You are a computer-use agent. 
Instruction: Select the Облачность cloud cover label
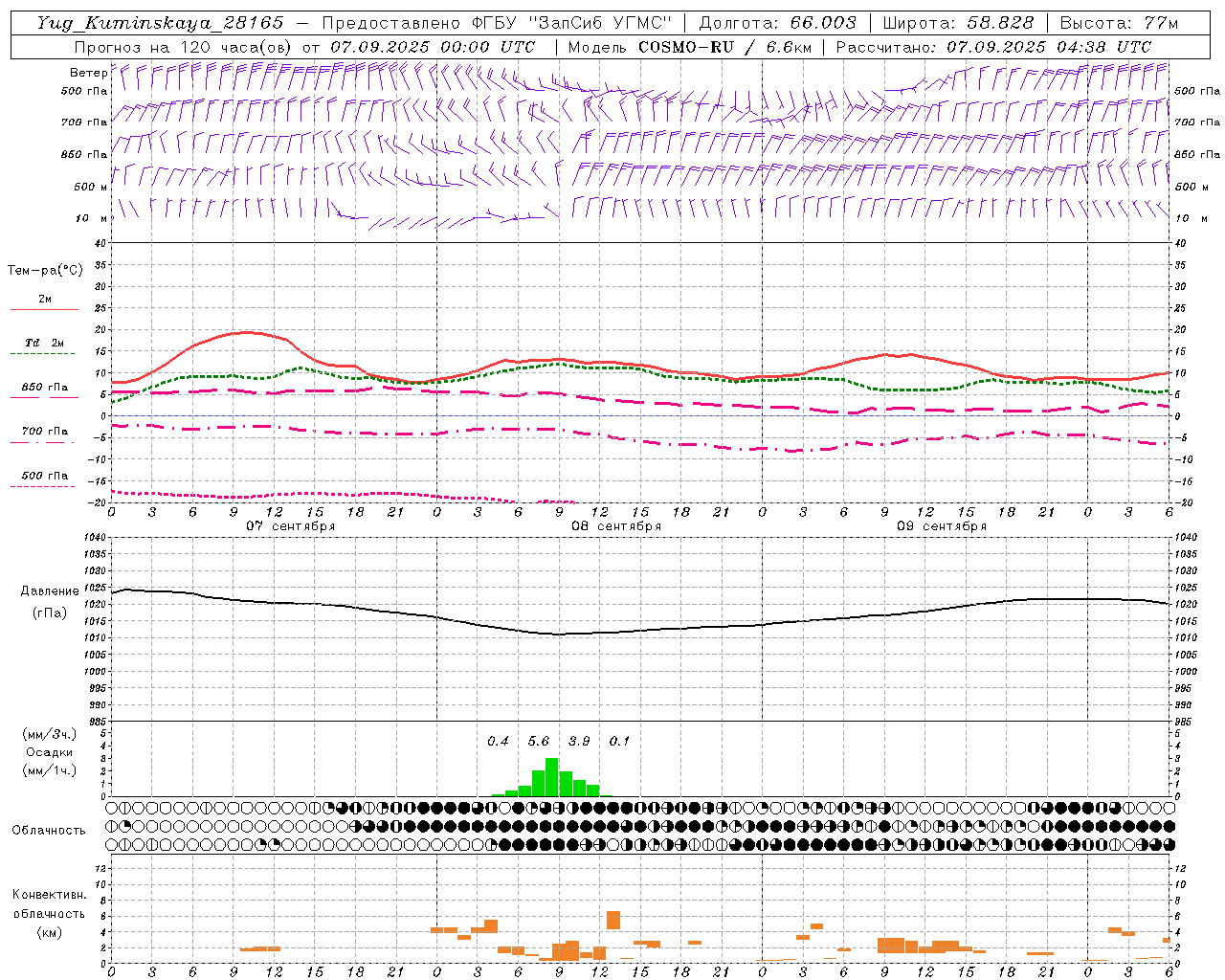[49, 831]
